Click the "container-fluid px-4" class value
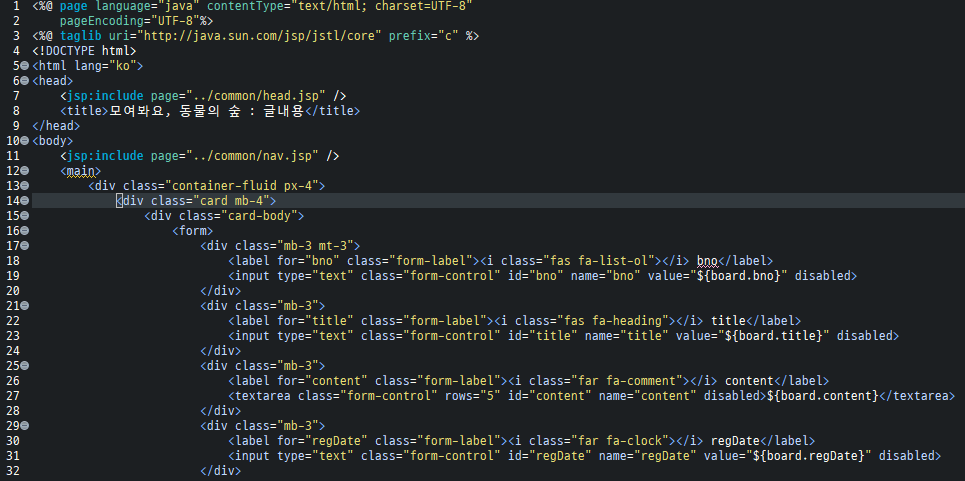Viewport: 965px width, 481px height. pos(242,186)
